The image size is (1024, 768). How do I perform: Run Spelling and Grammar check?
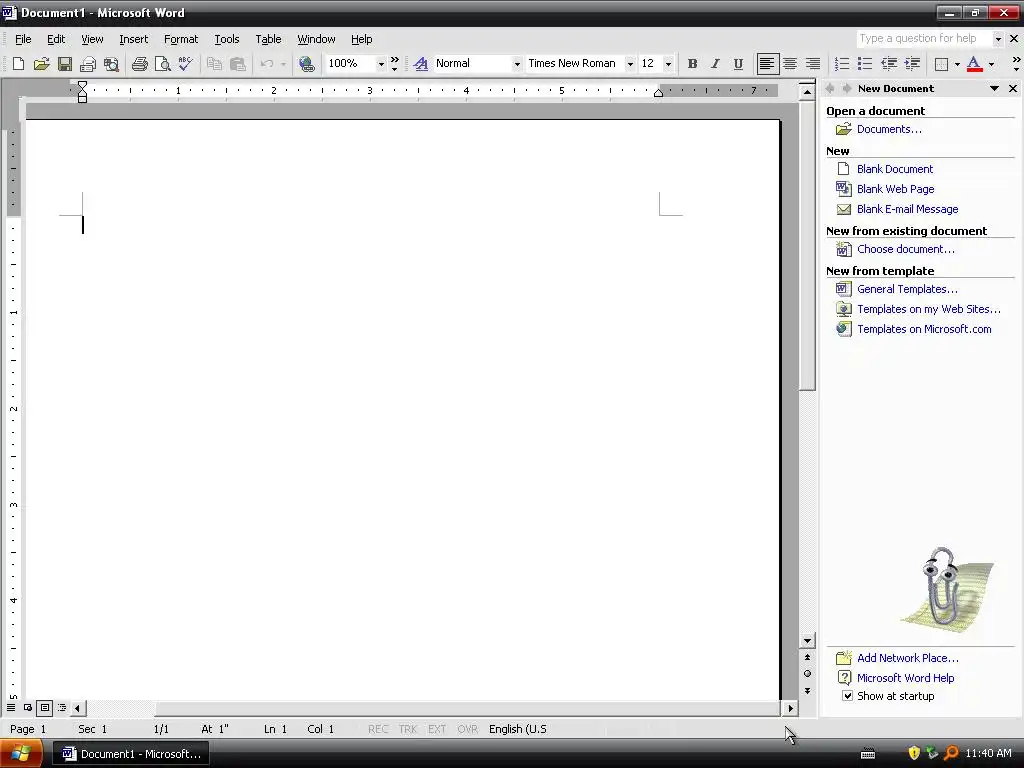tap(185, 64)
